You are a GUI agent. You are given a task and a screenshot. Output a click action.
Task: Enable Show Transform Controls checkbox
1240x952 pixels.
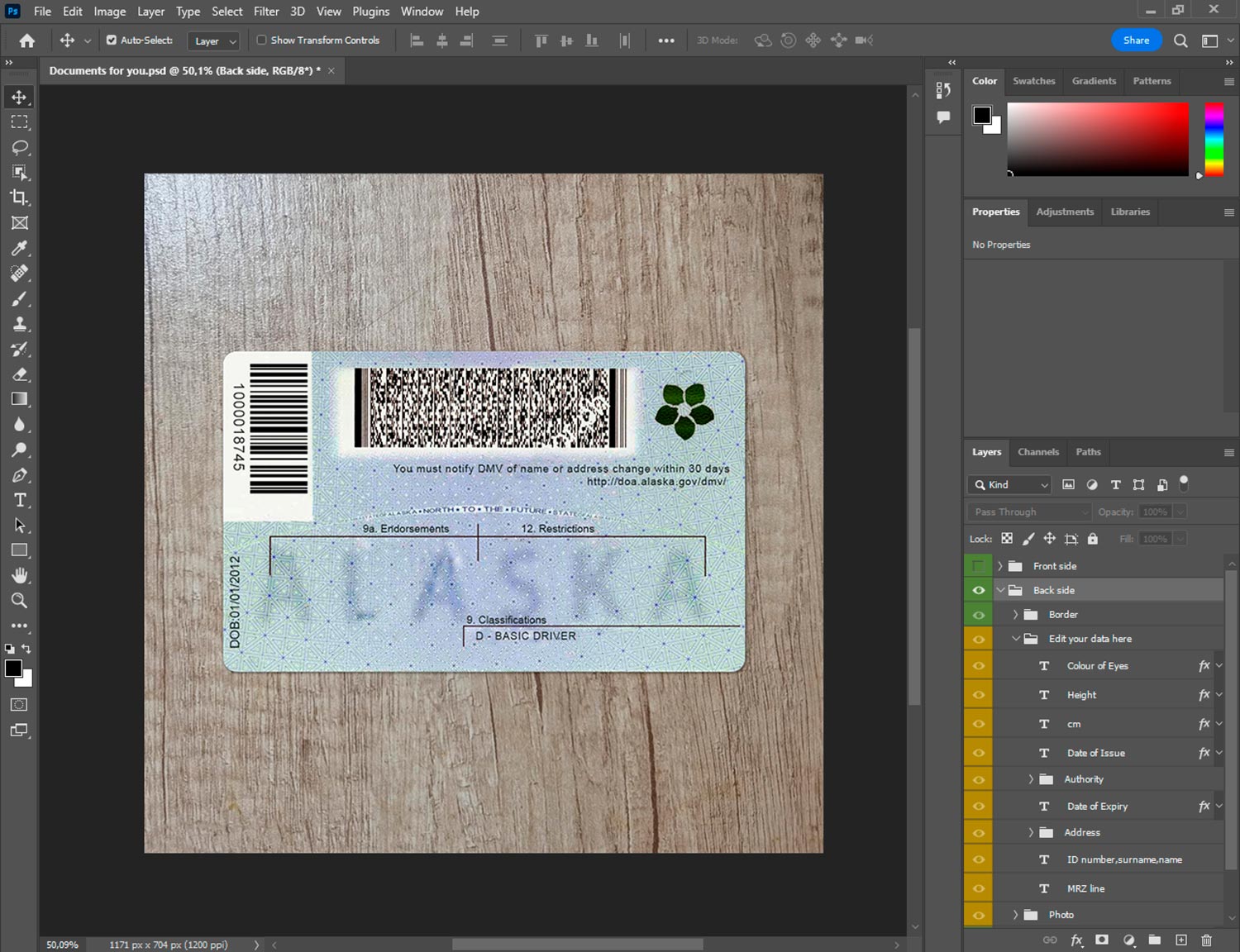tap(261, 40)
